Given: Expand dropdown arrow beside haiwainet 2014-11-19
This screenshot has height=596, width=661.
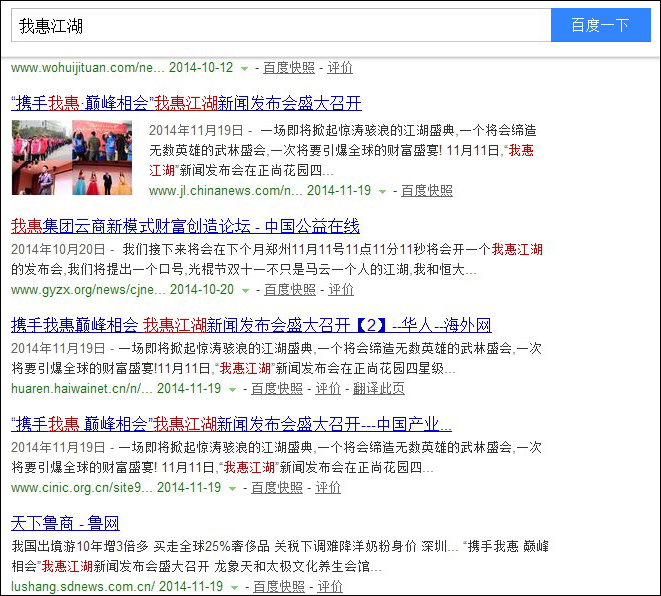Looking at the screenshot, I should [232, 389].
